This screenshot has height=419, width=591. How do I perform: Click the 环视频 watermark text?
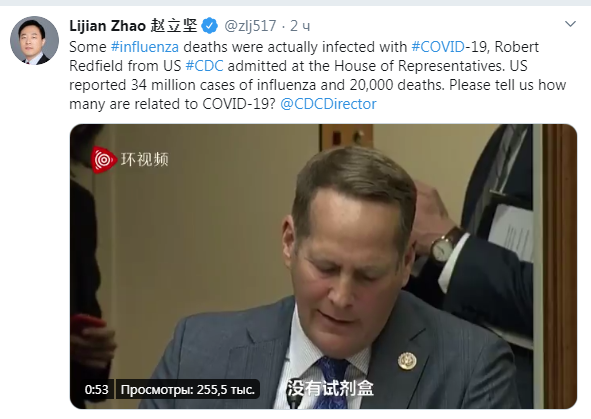144,159
